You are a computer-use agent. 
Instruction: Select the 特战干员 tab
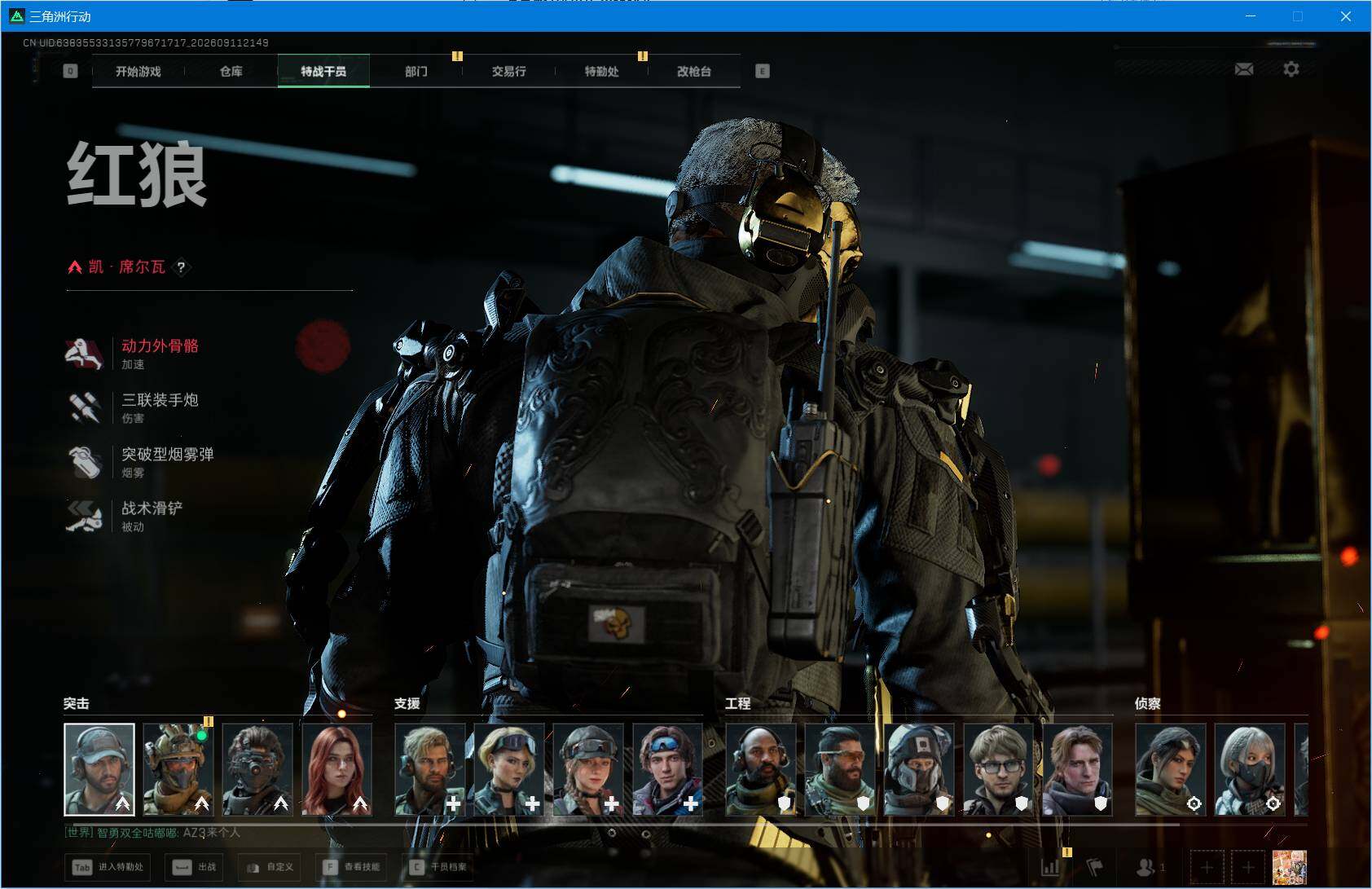pos(323,71)
